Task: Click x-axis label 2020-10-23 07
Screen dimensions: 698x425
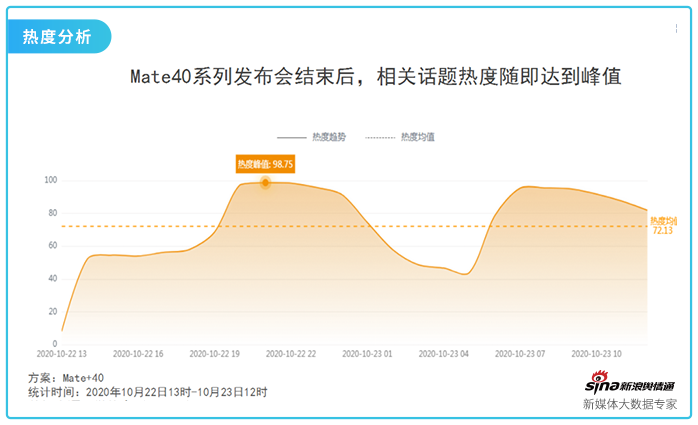Action: pos(520,354)
